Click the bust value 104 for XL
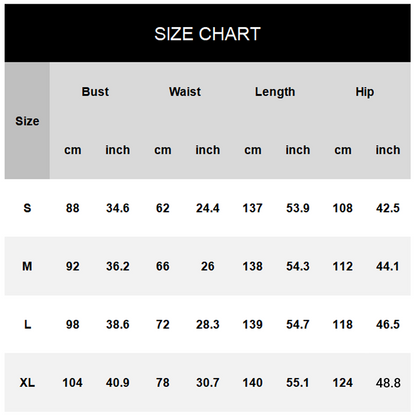416x416 pixels. point(72,382)
